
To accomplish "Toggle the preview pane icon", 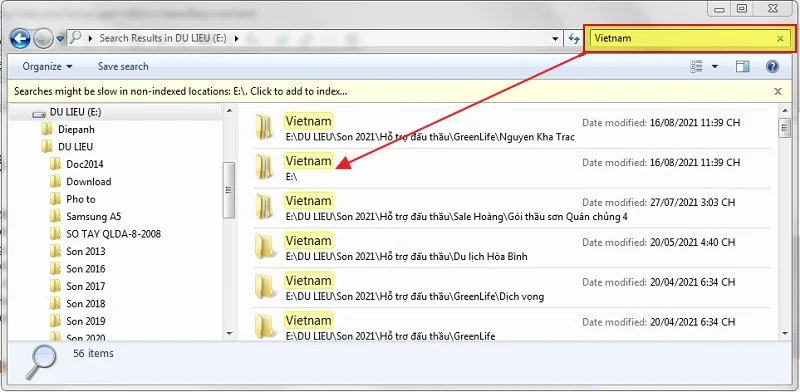I will coord(742,66).
